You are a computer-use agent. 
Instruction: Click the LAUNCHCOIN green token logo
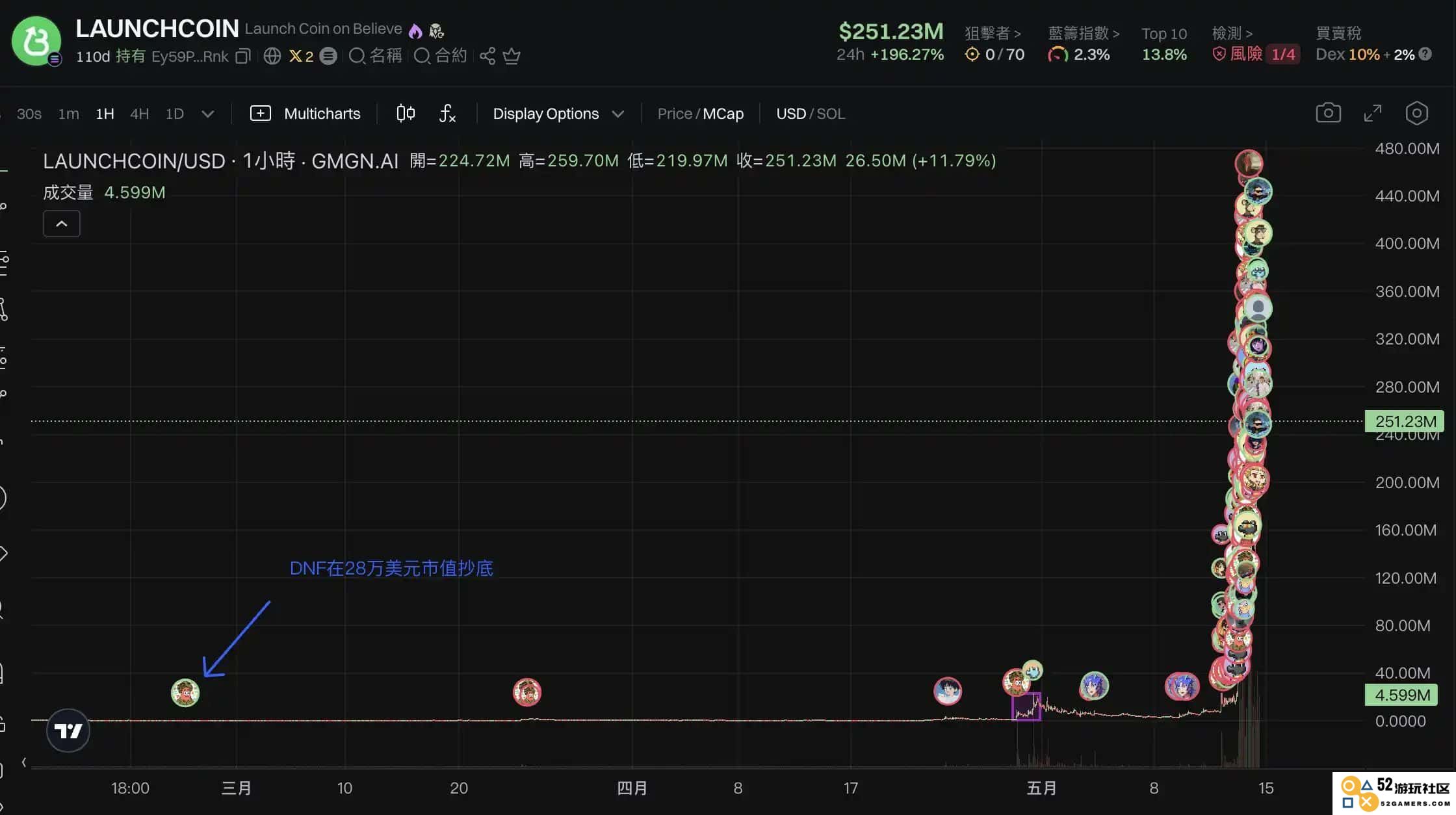(36, 41)
